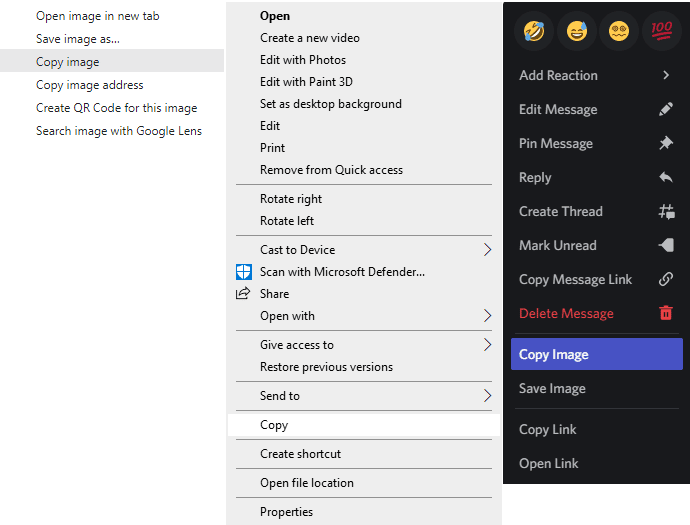Image resolution: width=690 pixels, height=525 pixels.
Task: Click the Share arrow icon
Action: pyautogui.click(x=243, y=294)
